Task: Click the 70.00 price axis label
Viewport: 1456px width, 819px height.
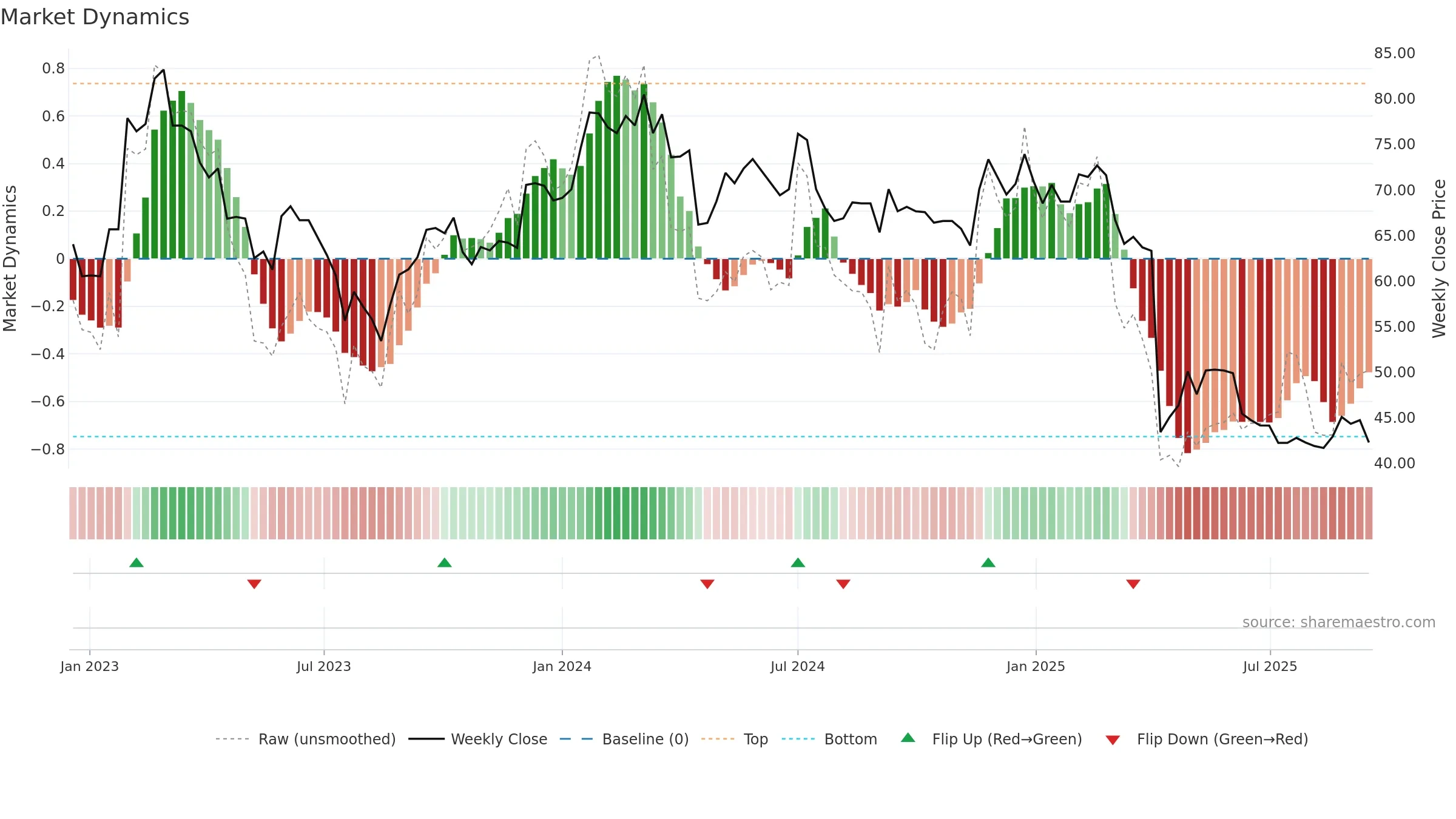Action: 1395,190
